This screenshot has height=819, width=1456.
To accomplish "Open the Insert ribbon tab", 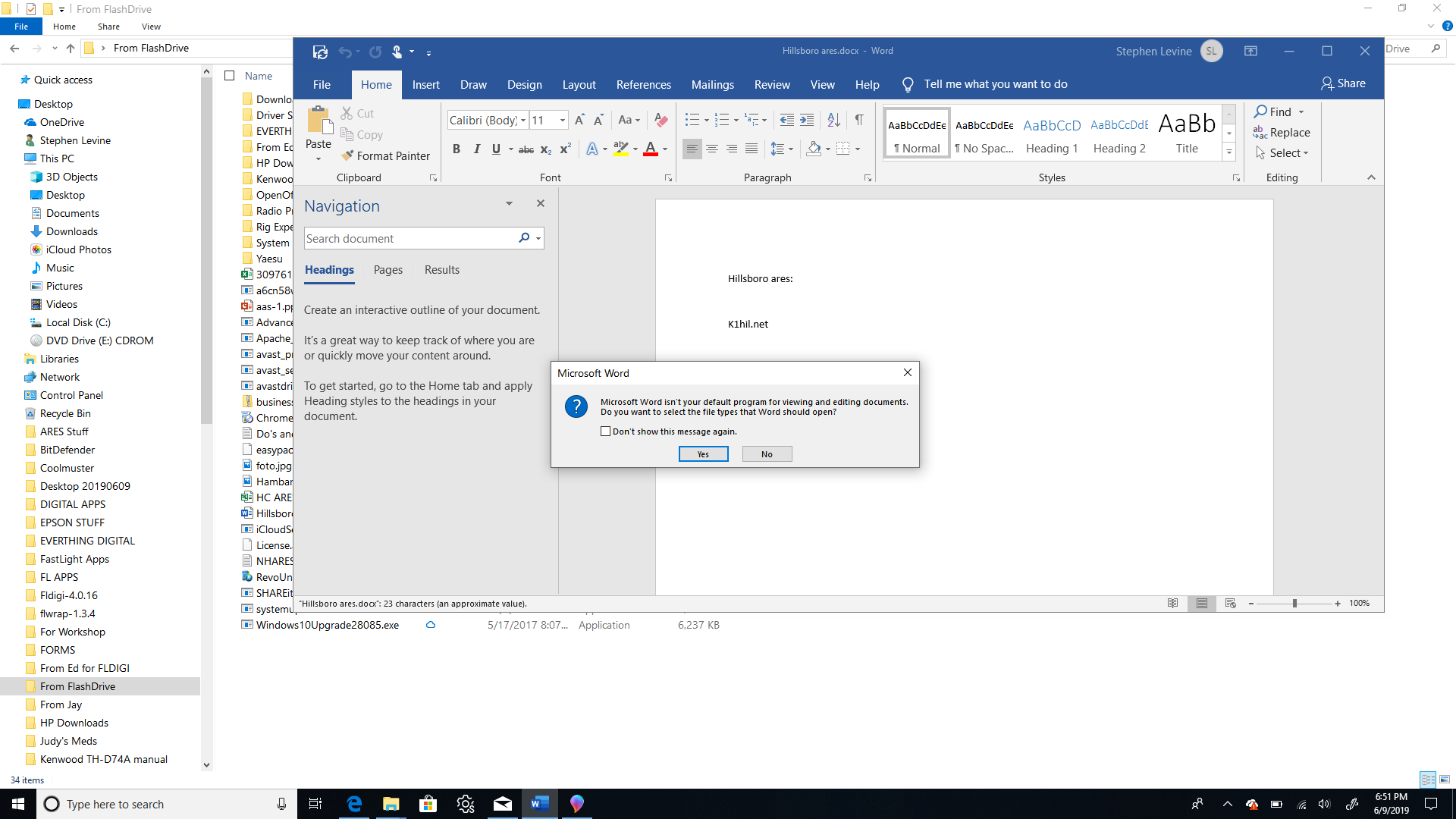I will (425, 85).
